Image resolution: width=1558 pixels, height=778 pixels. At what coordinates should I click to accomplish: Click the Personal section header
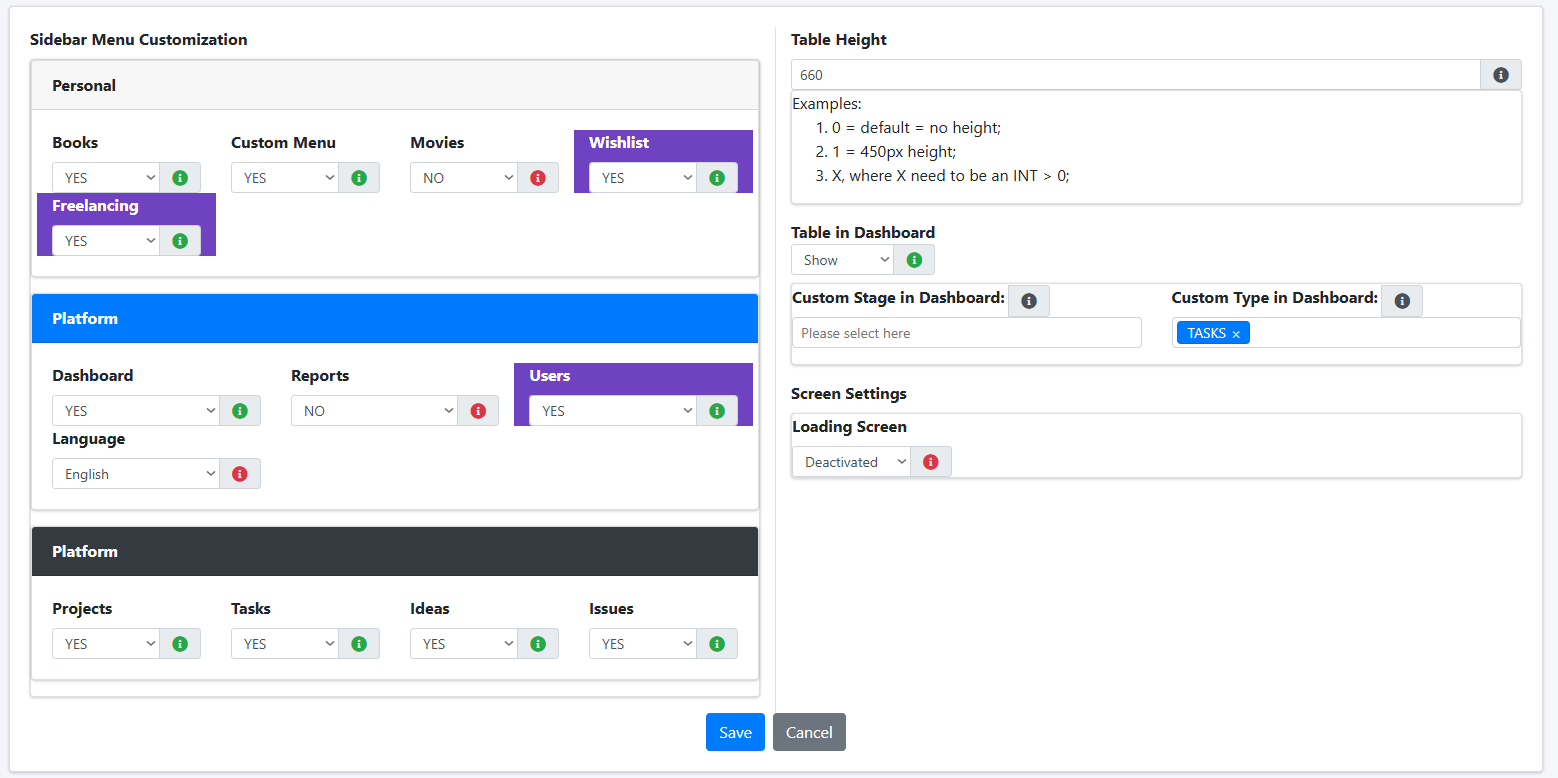(395, 86)
